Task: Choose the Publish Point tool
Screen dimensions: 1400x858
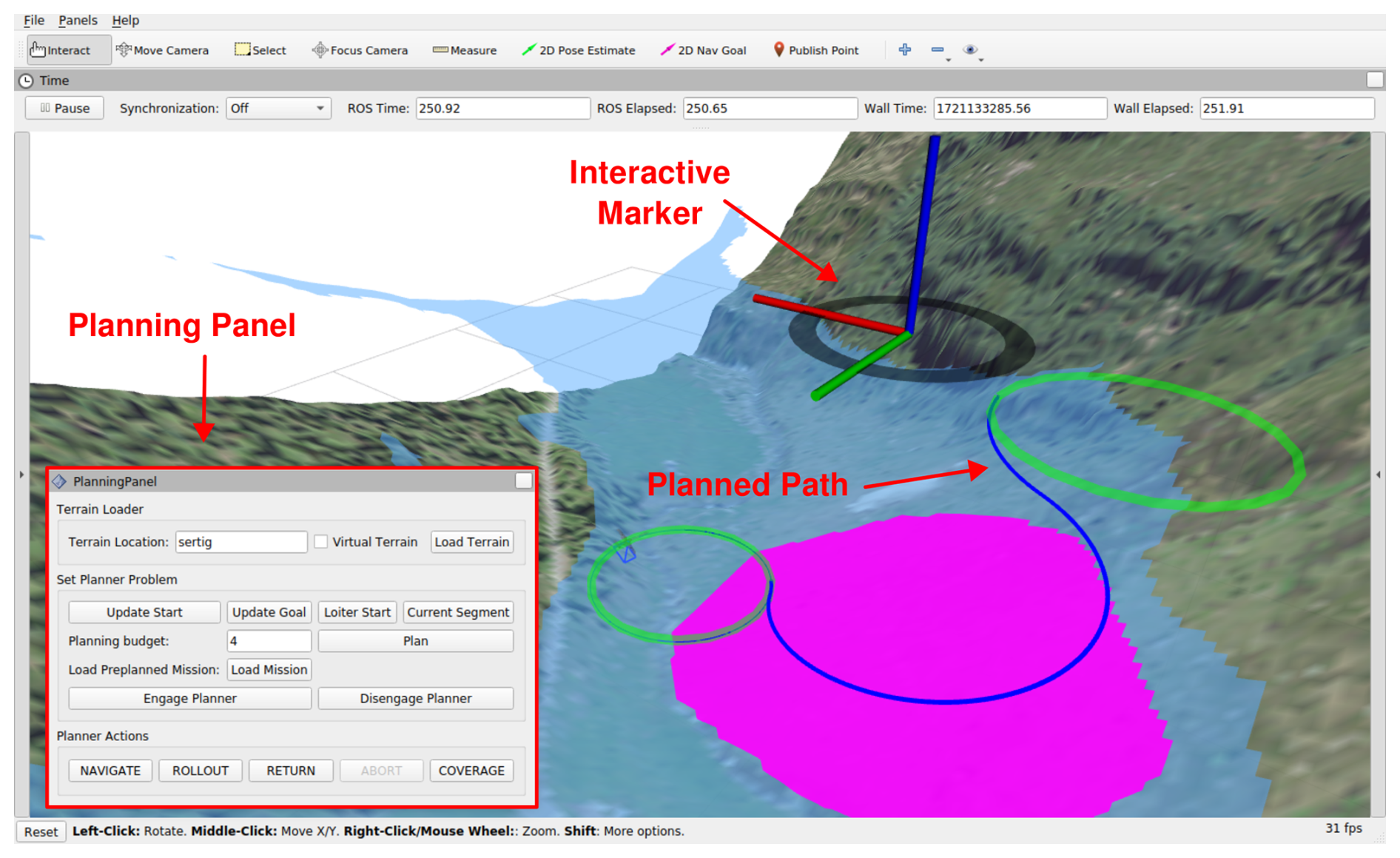Action: 815,50
